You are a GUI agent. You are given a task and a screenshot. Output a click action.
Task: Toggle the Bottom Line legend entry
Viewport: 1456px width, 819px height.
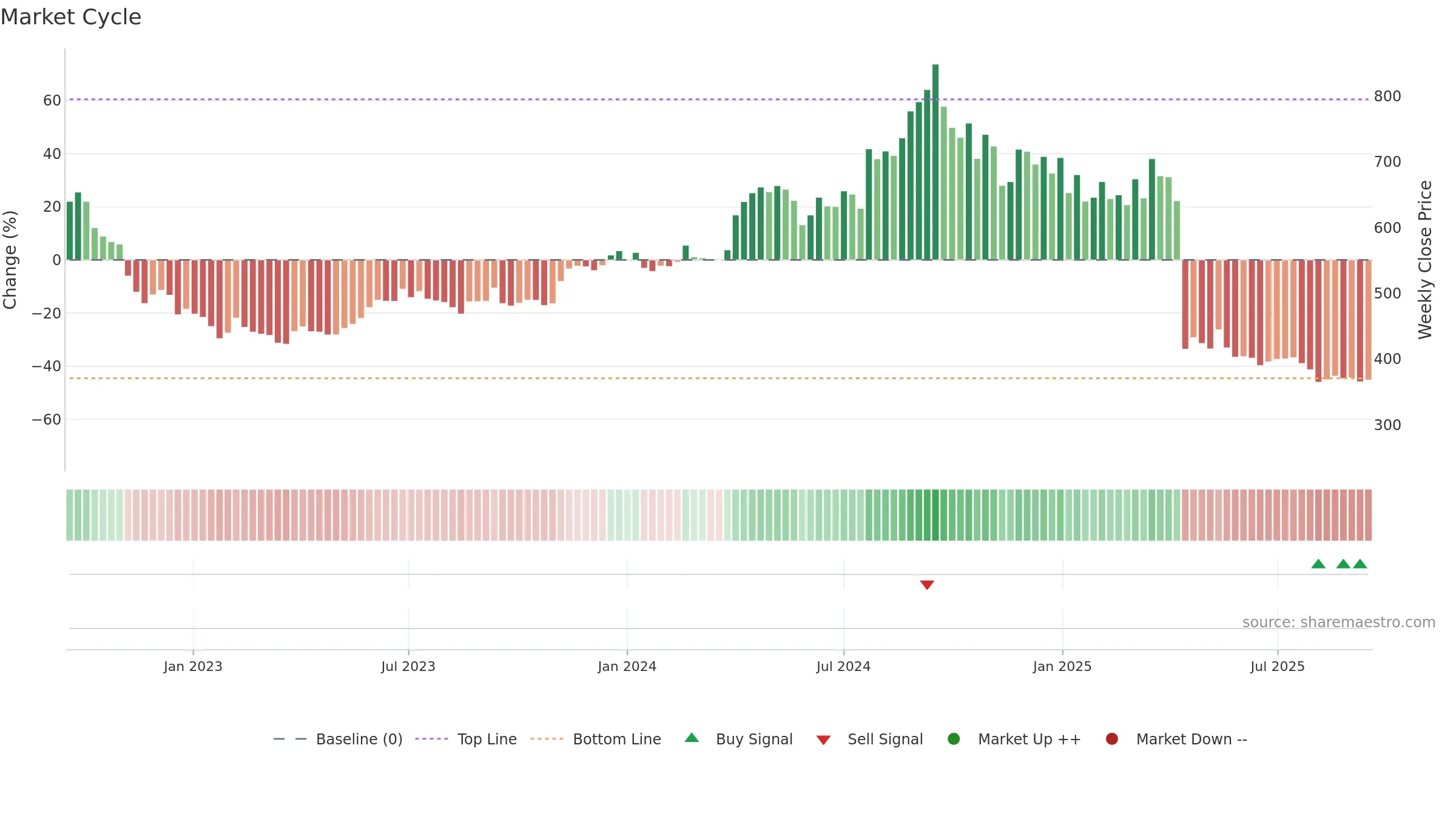tap(596, 739)
